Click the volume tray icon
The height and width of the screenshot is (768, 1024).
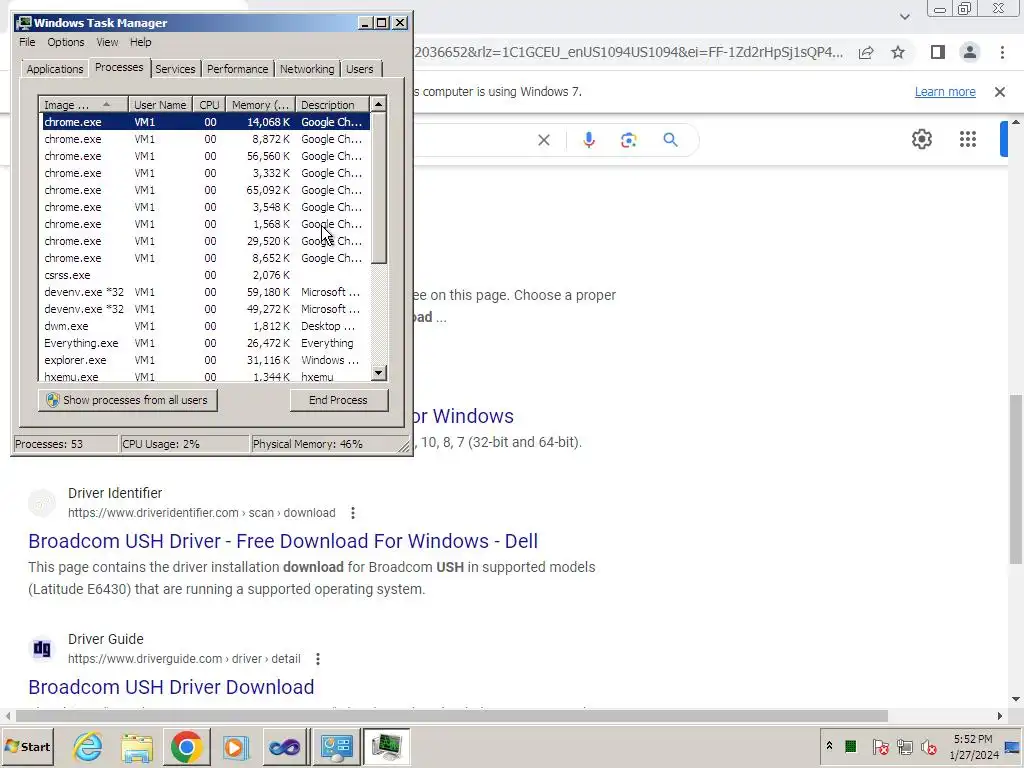tap(928, 746)
